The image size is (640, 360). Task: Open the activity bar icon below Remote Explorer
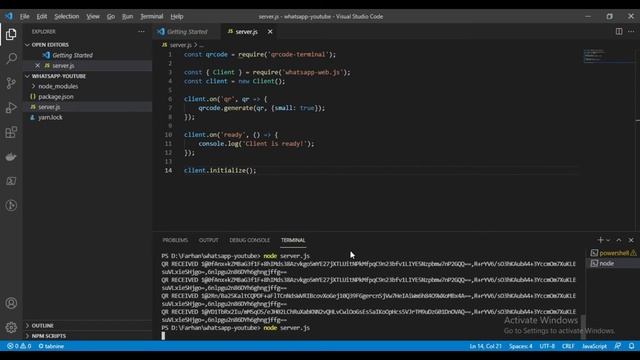pyautogui.click(x=11, y=205)
